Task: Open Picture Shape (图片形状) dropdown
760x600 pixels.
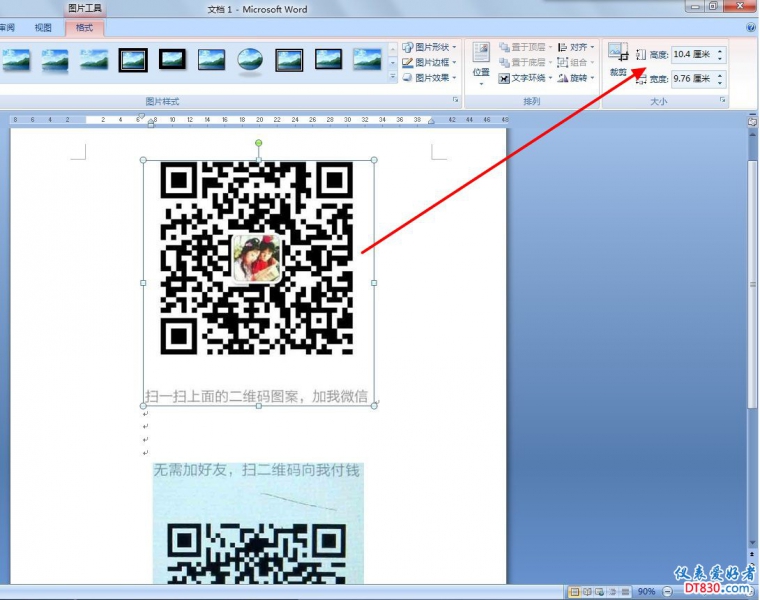Action: click(x=431, y=47)
